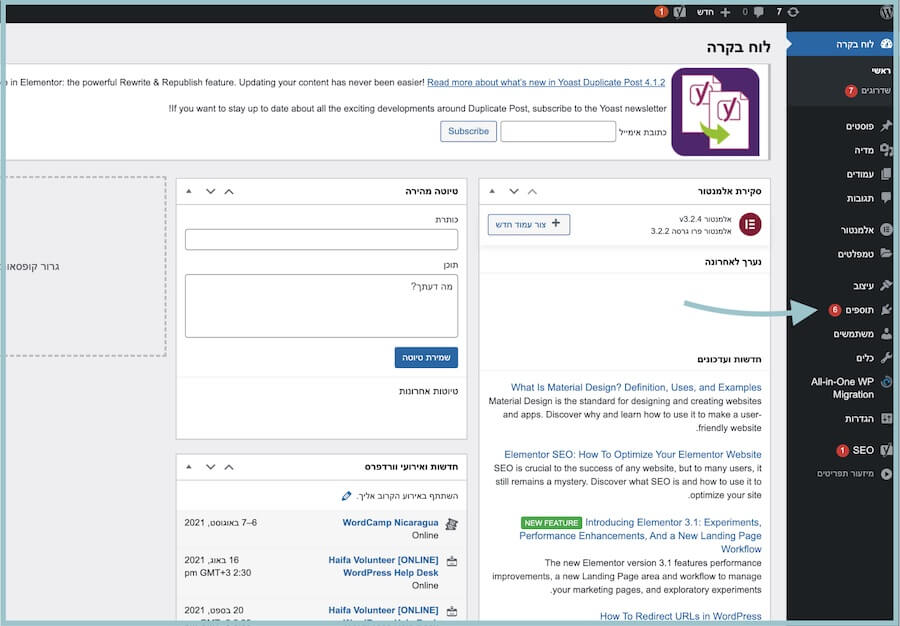Move 'סקירת אלמנטור' widget up with chevron
The height and width of the screenshot is (626, 900).
pyautogui.click(x=533, y=192)
